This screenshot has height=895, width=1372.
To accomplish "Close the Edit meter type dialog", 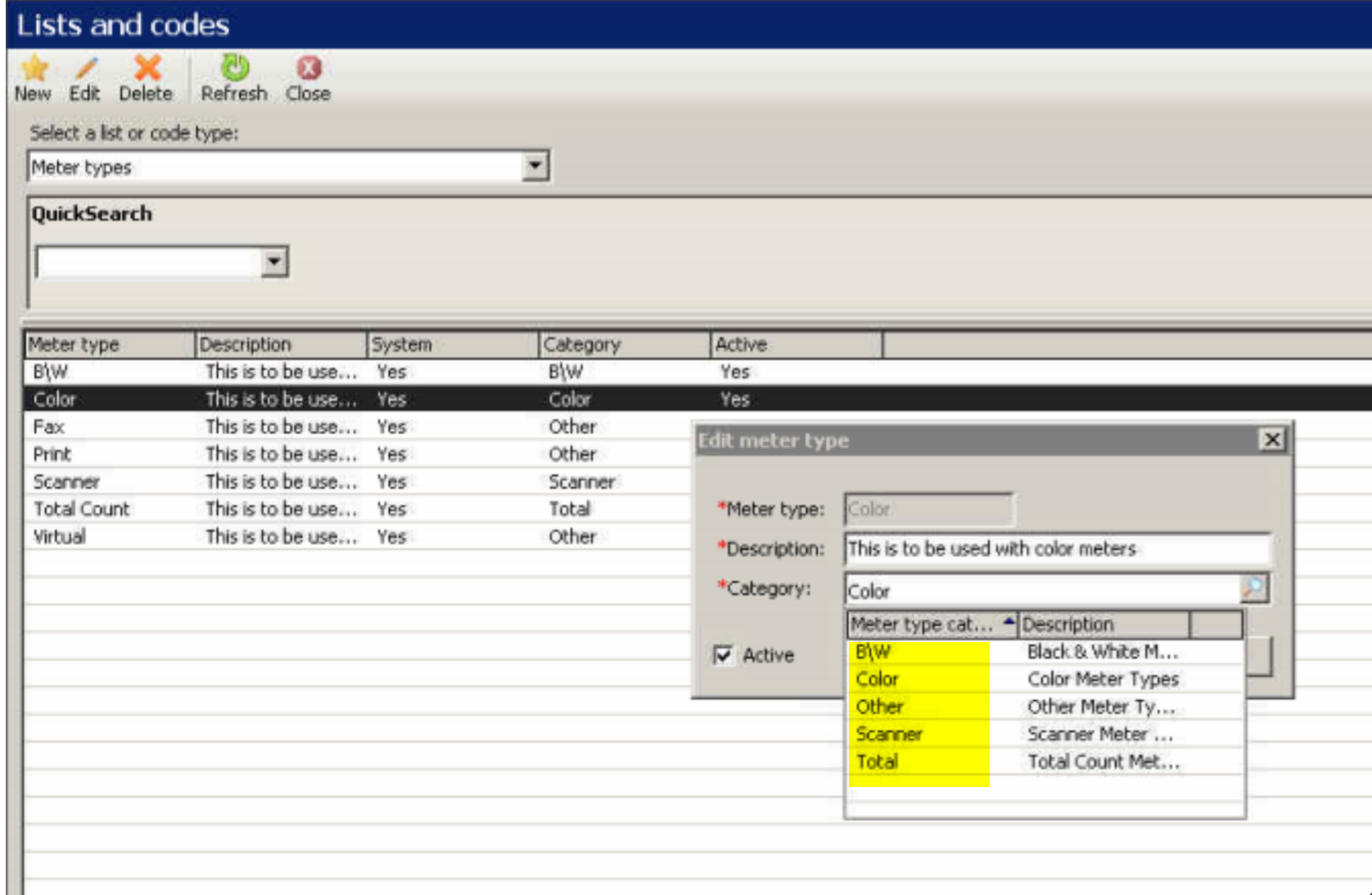I will [x=1272, y=440].
